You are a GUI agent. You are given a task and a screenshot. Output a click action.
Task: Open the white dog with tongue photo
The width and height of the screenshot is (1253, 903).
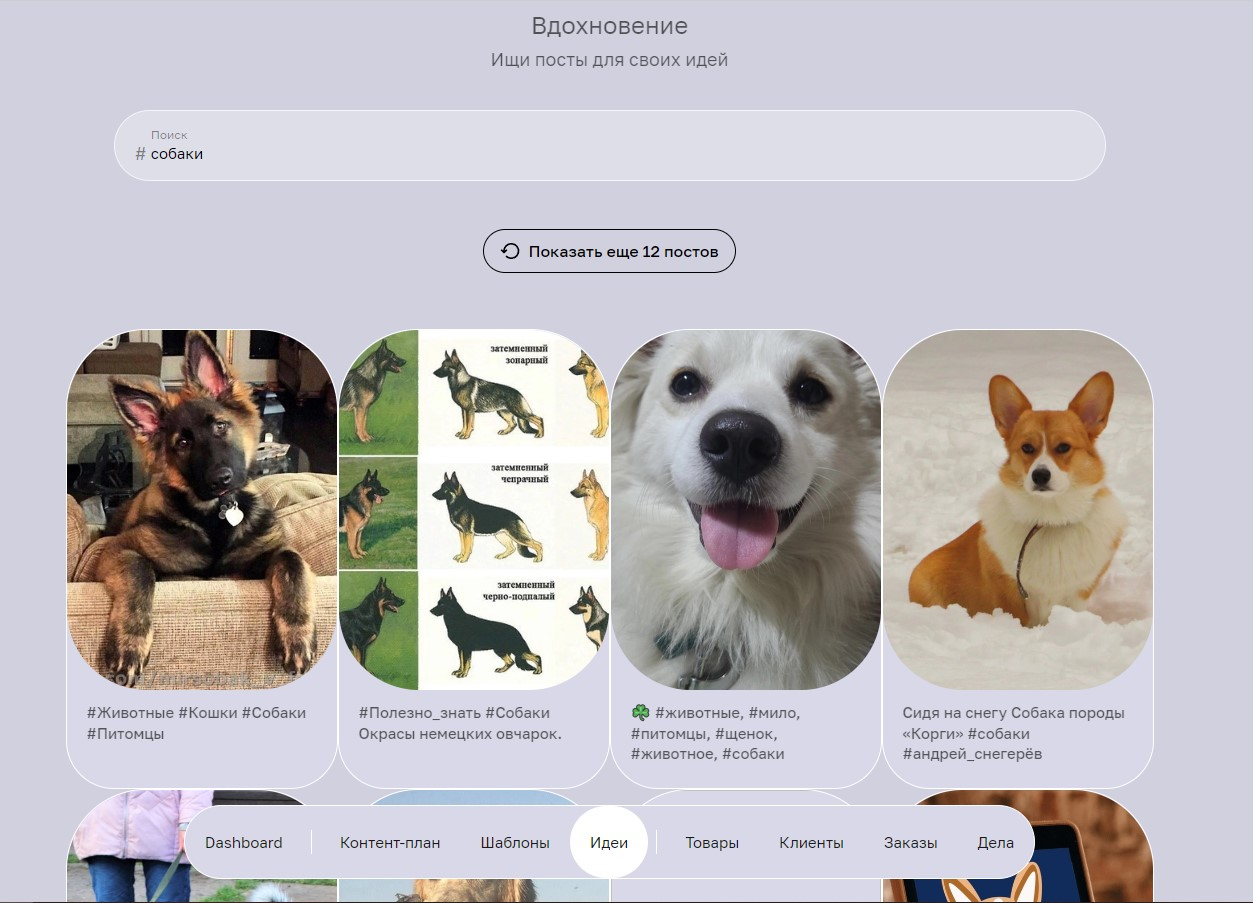tap(746, 510)
